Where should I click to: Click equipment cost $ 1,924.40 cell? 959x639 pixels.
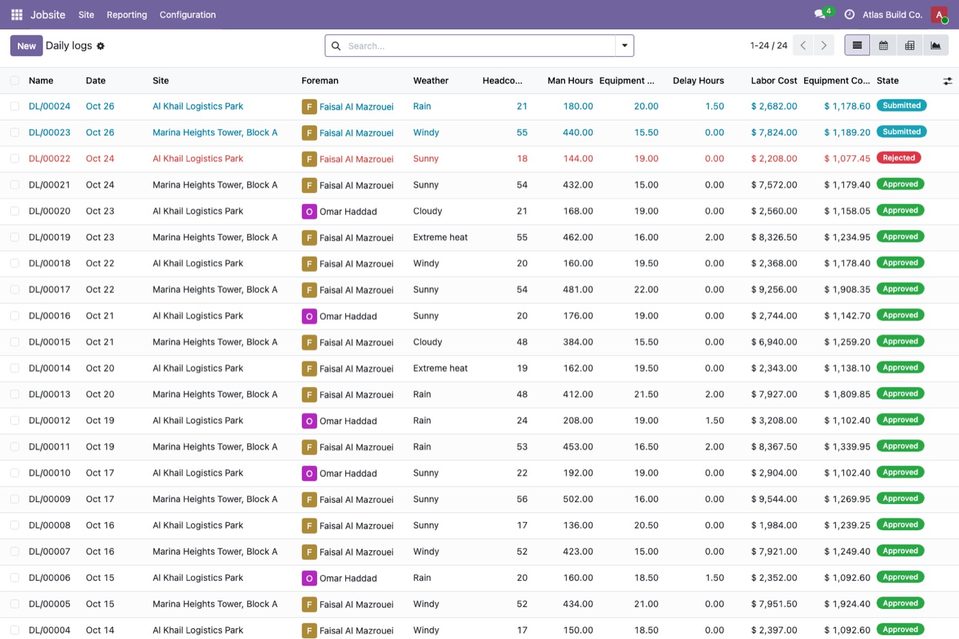click(x=847, y=604)
